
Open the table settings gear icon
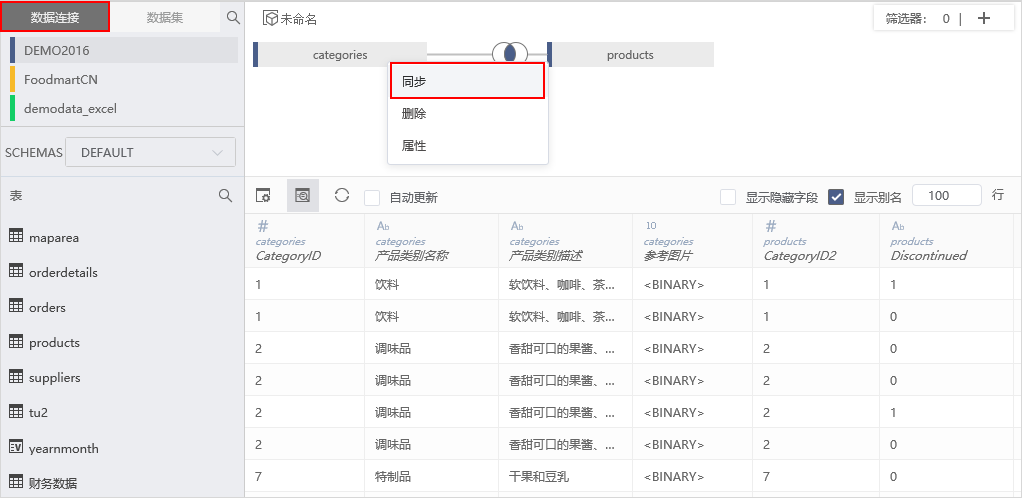click(x=263, y=196)
